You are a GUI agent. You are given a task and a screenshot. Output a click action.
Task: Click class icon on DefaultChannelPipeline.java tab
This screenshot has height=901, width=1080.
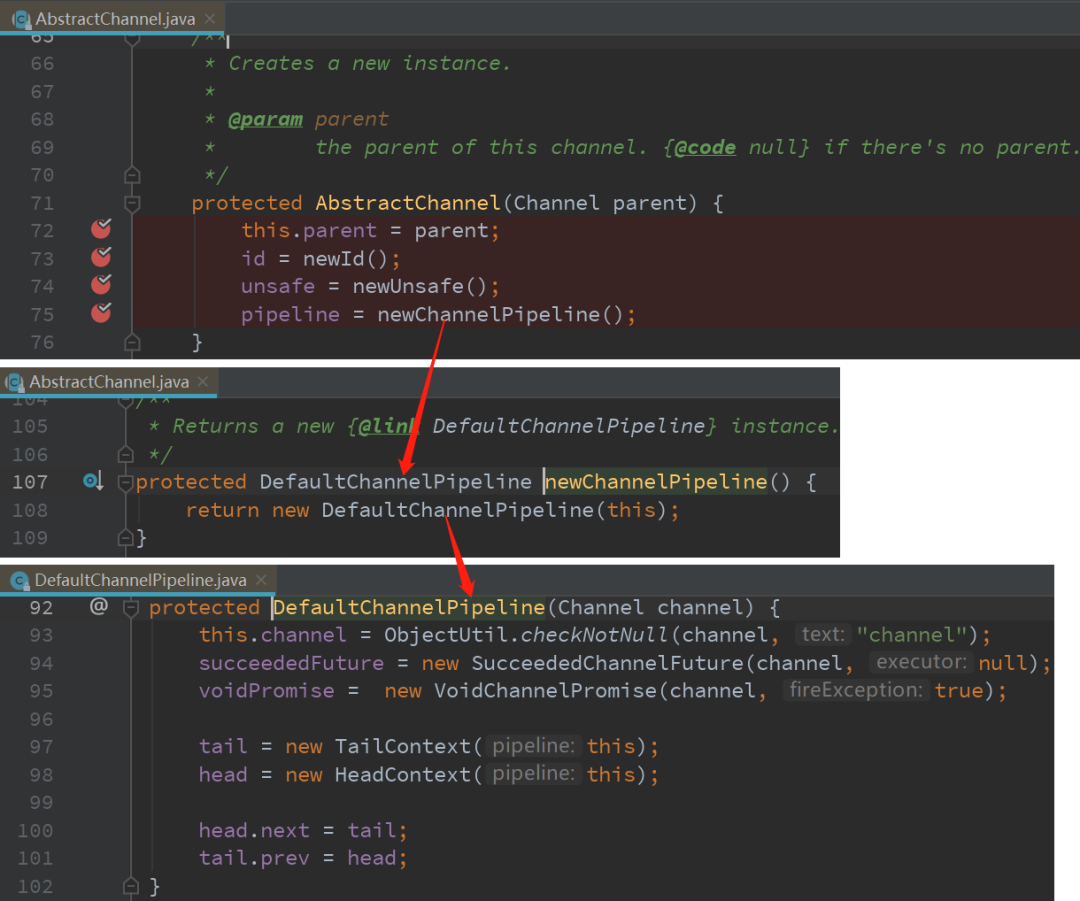coord(20,581)
